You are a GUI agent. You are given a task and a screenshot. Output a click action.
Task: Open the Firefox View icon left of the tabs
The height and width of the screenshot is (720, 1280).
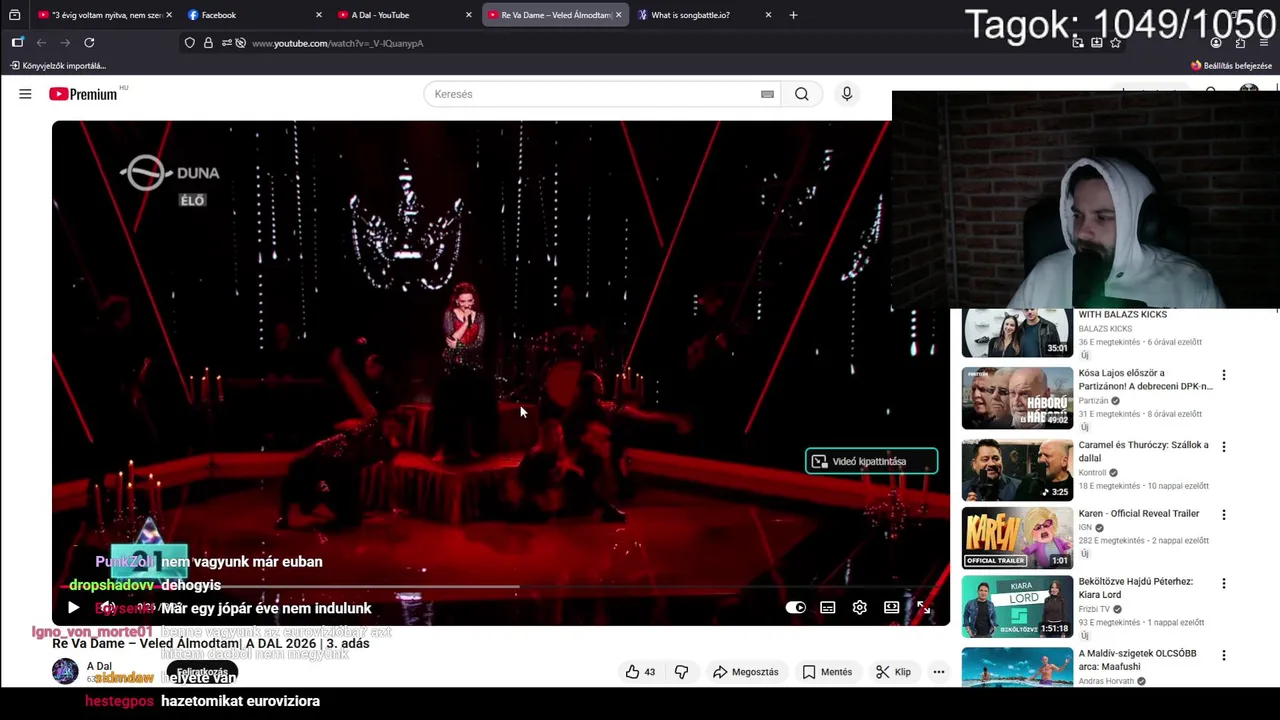[x=14, y=15]
